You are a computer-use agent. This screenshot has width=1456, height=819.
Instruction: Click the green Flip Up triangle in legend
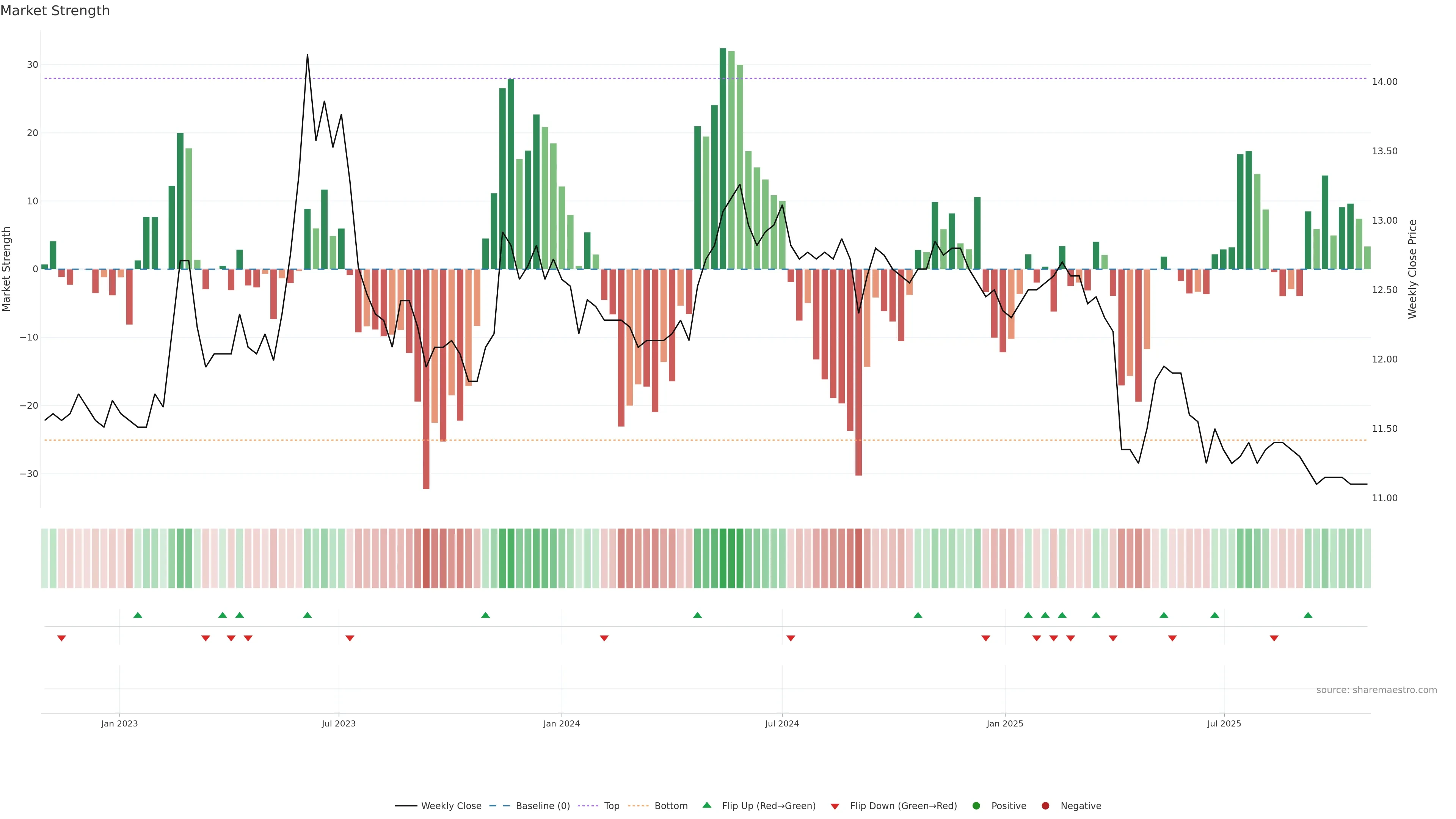(x=706, y=805)
